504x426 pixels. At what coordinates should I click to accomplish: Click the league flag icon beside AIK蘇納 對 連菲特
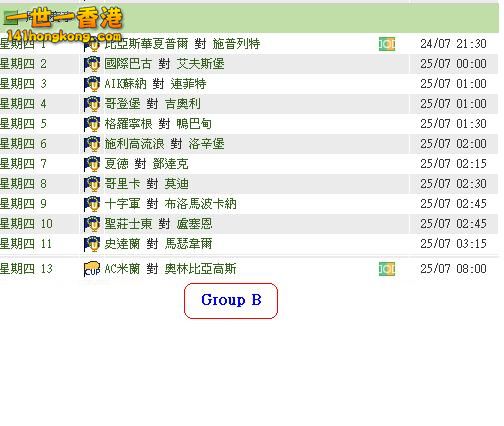(x=92, y=84)
